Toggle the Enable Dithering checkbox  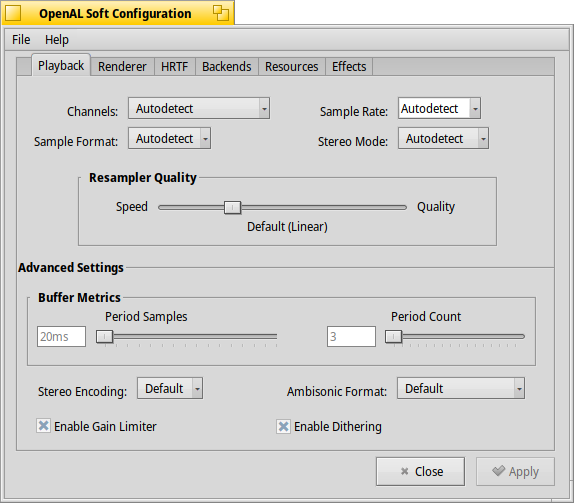tap(283, 426)
